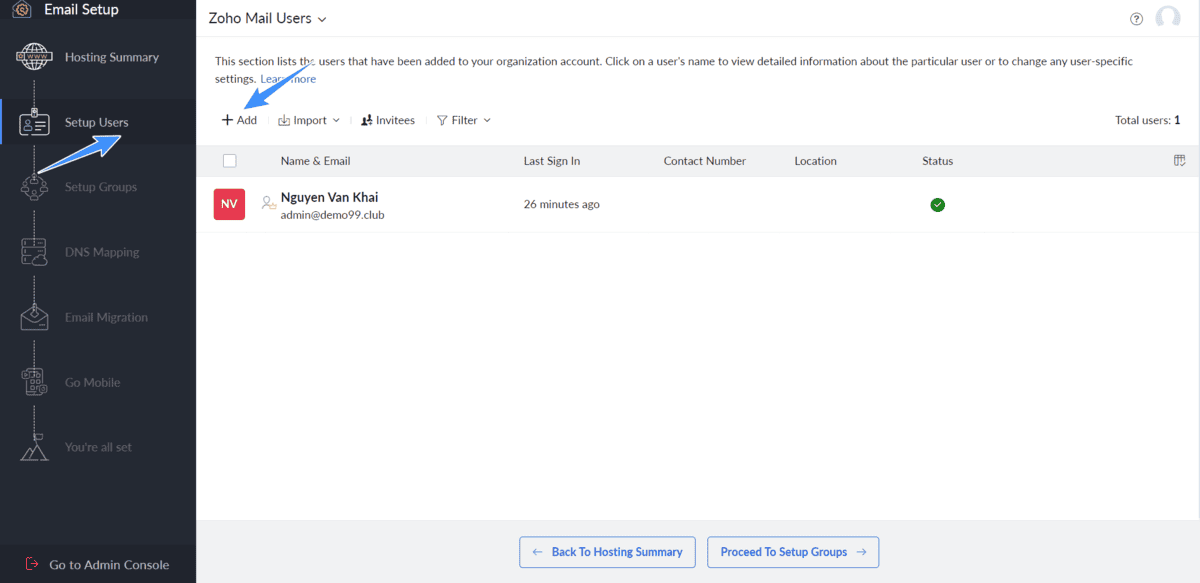
Task: Click the Import download icon
Action: coord(284,120)
